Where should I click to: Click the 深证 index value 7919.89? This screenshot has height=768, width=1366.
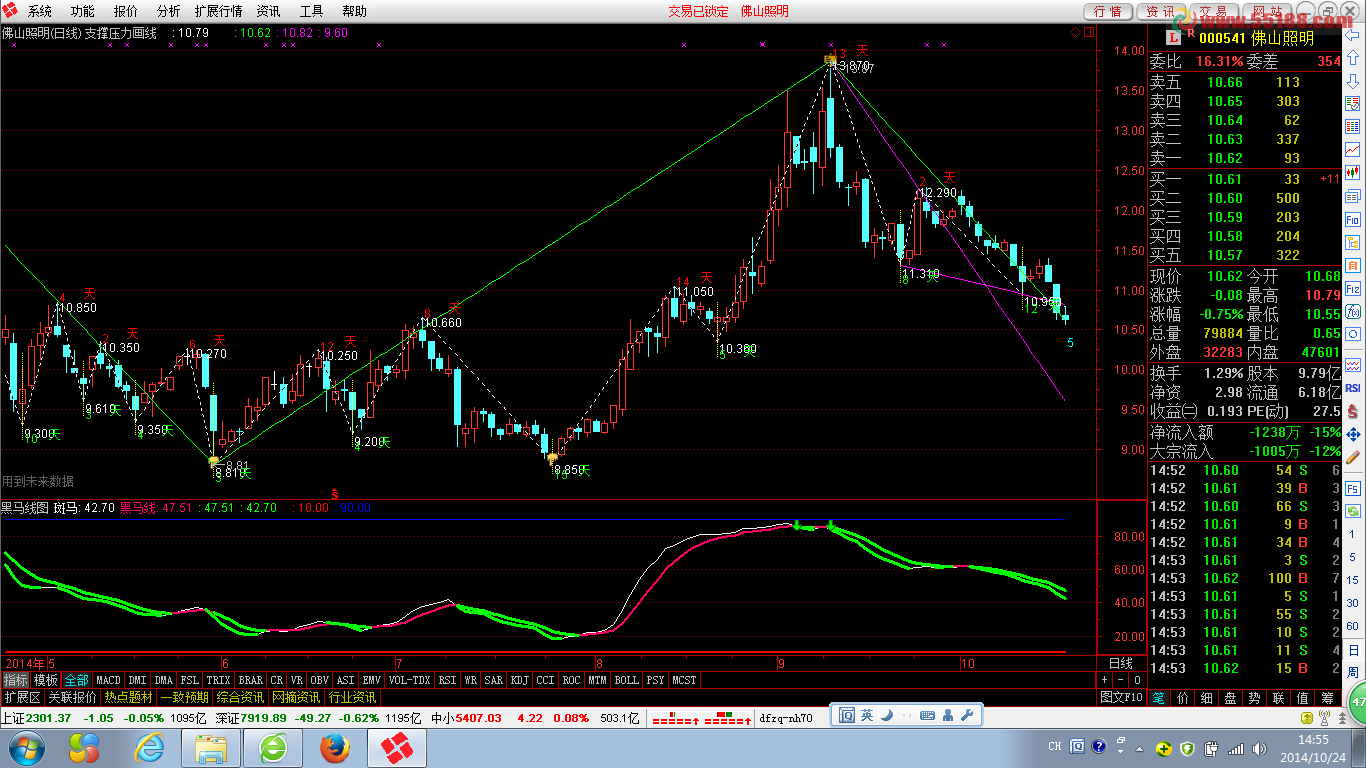[265, 718]
